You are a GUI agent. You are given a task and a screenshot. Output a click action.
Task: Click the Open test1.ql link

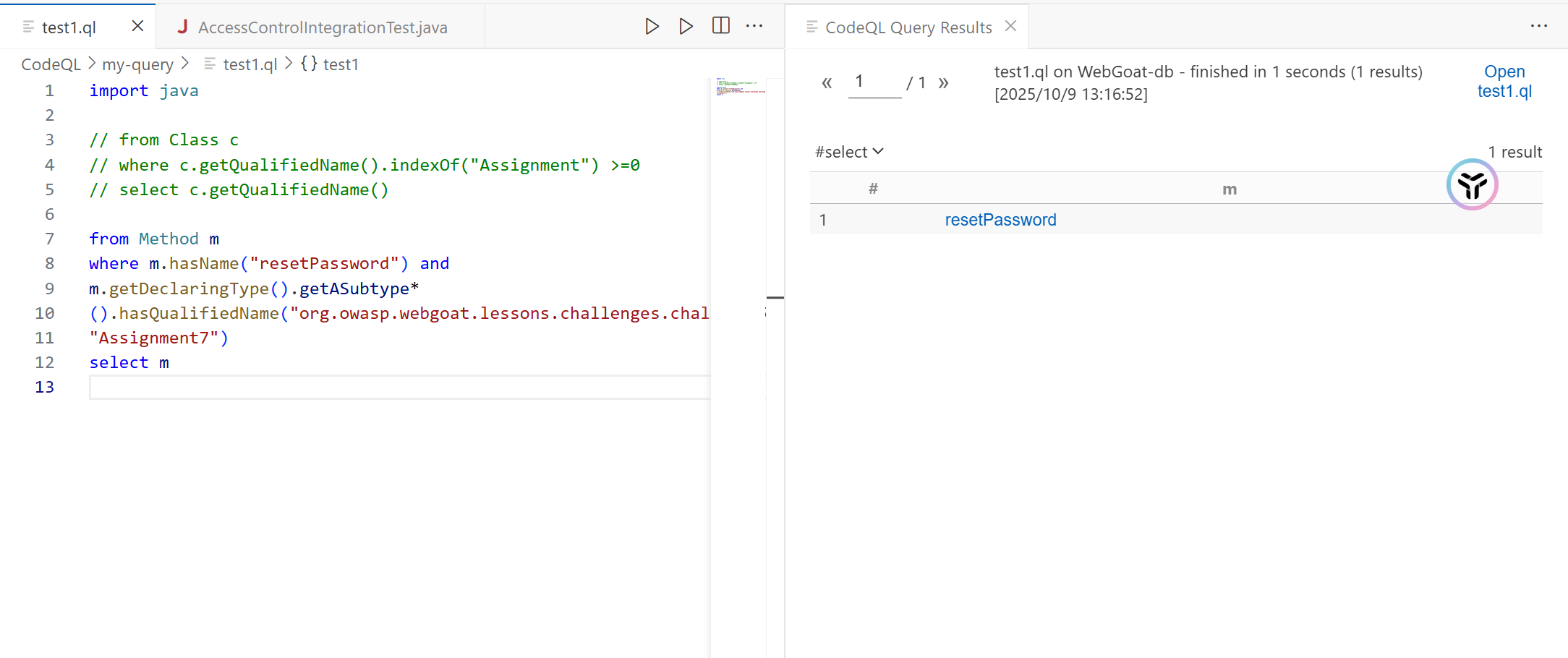tap(1504, 82)
